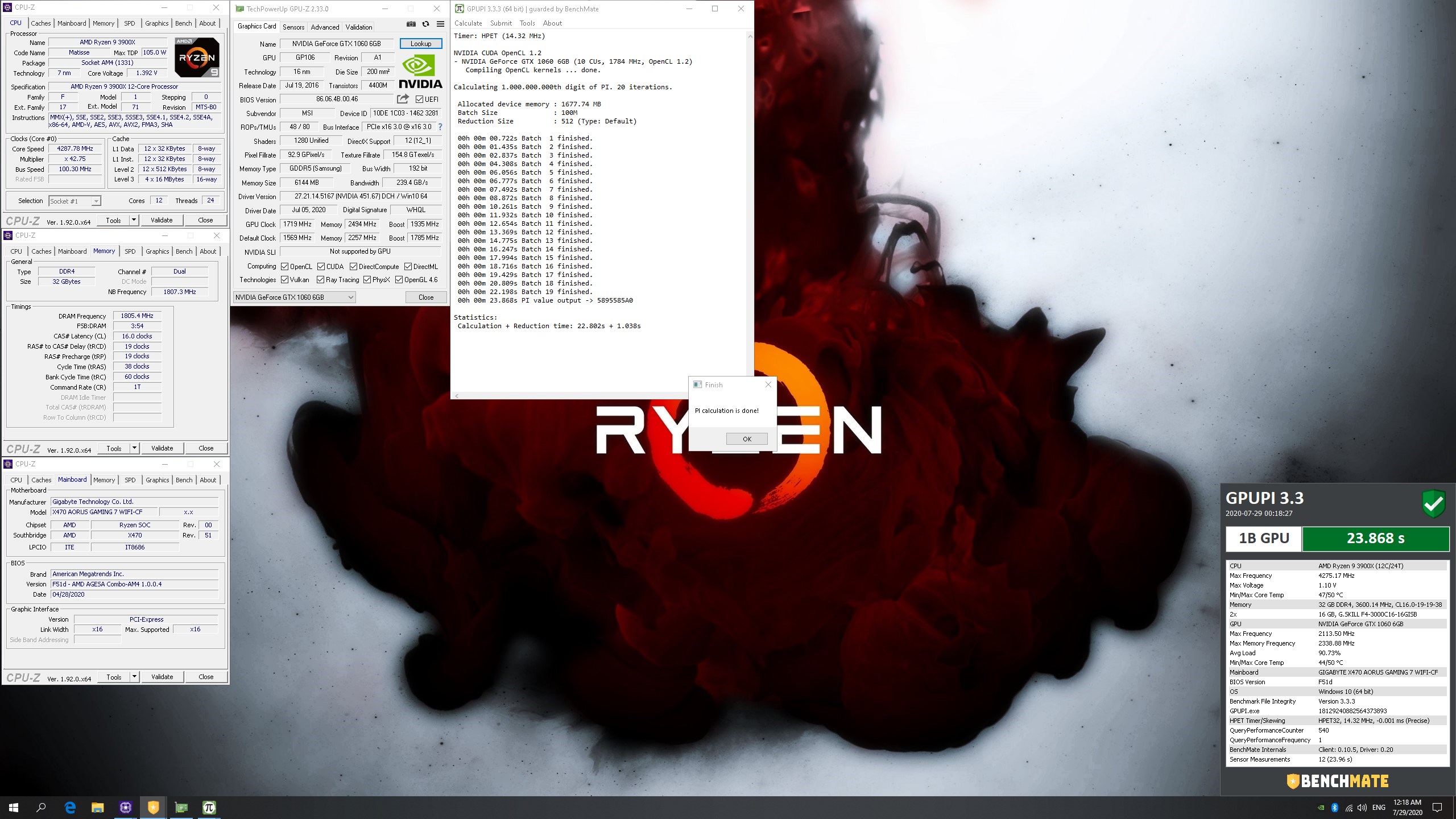Switch to BenchMate via taskbar shield icon
1456x819 pixels.
point(154,808)
